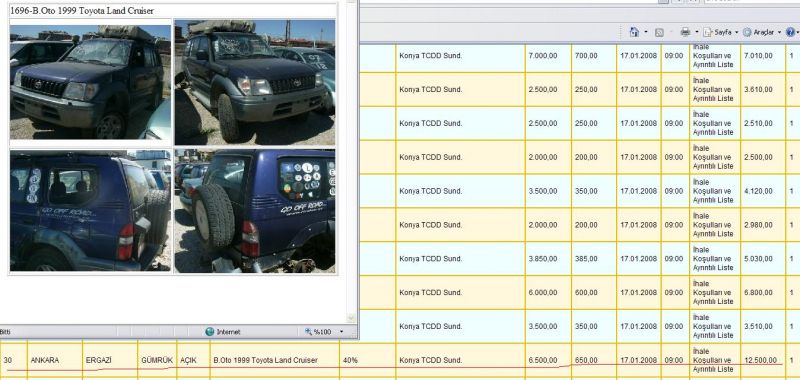Click the RSS feeds icon
The width and height of the screenshot is (800, 380).
coord(659,32)
